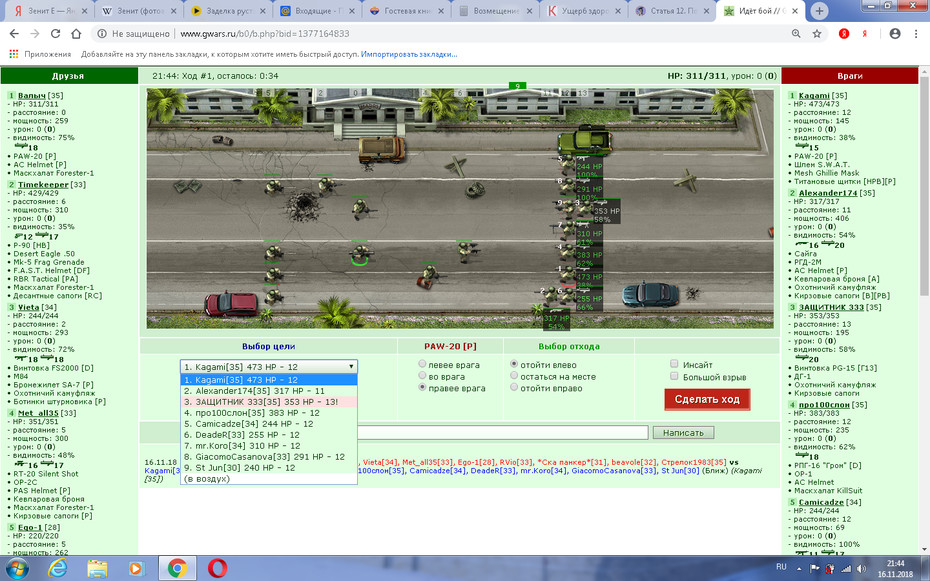Choose 'остаться на месте' option
This screenshot has height=581, width=930.
514,376
